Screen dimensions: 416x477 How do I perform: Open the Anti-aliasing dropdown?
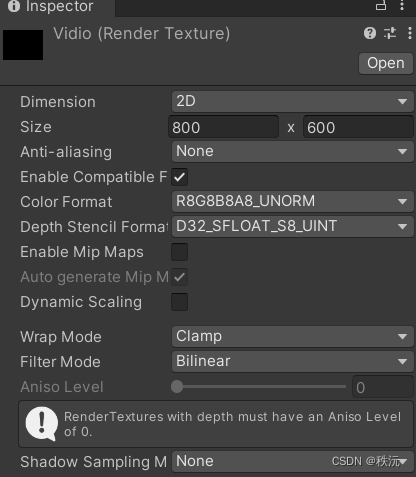click(293, 151)
